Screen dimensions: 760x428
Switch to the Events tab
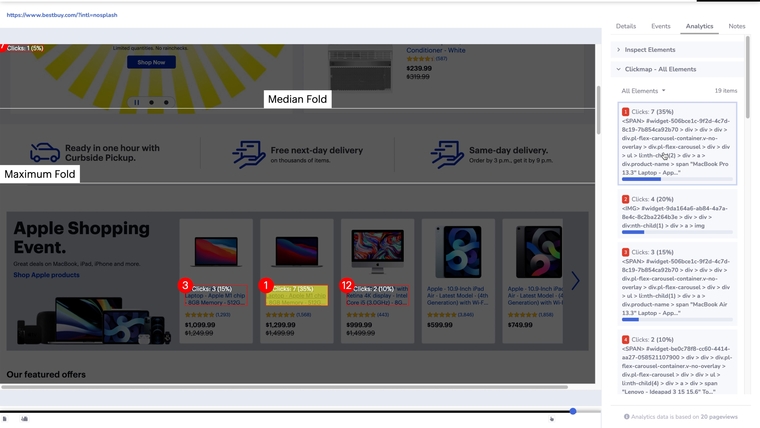click(661, 26)
